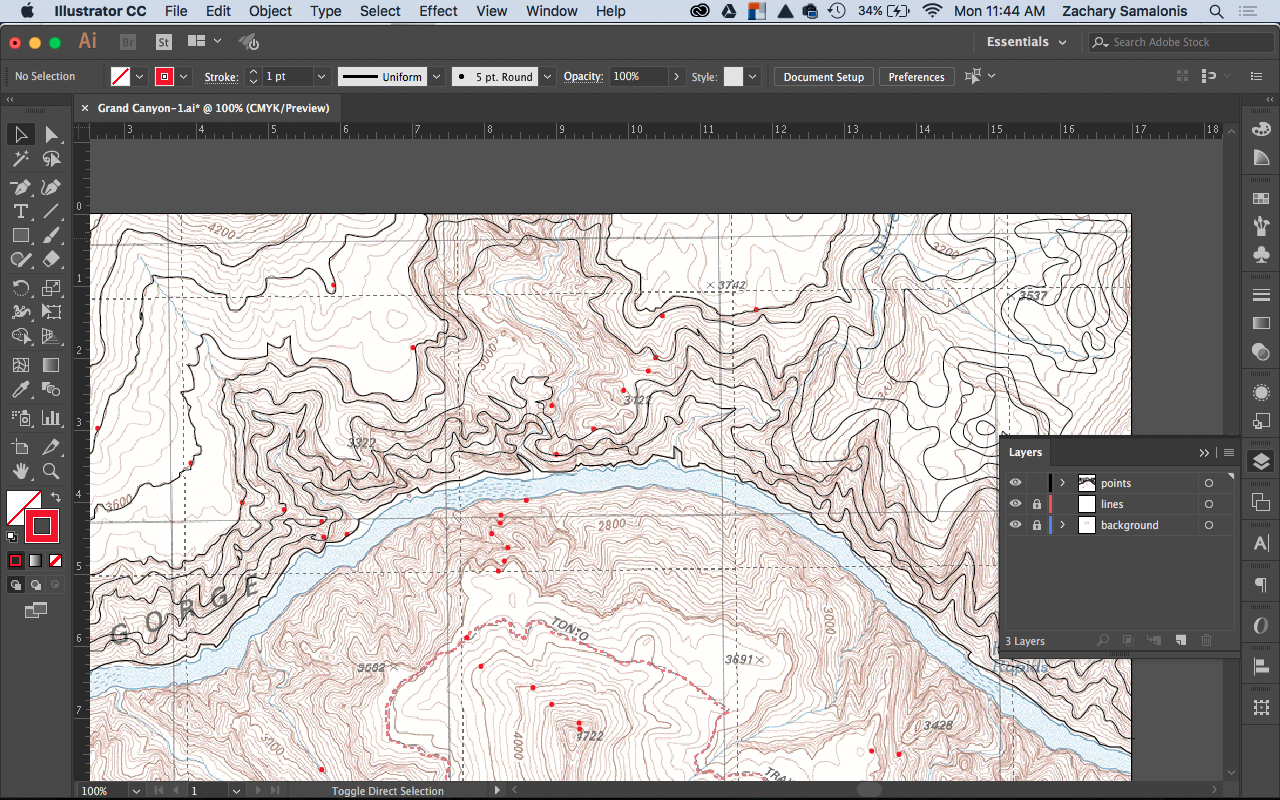Set the None color mode below swatches
1280x800 pixels.
click(55, 561)
